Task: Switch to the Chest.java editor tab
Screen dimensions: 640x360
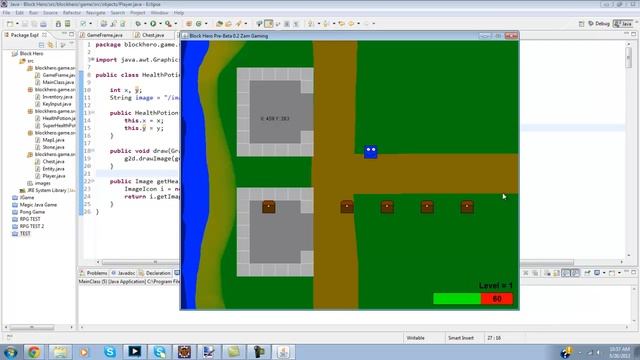Action: point(153,35)
